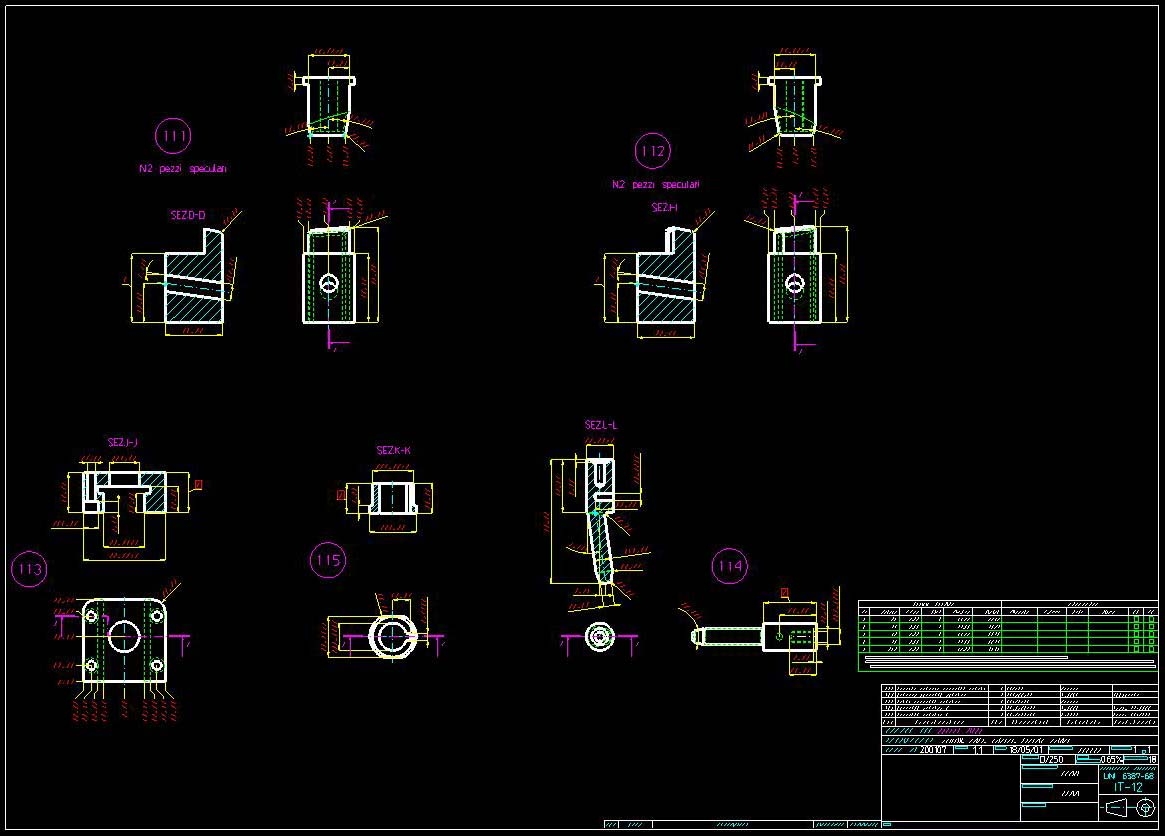Click the SEZ.L-L section title text
Image resolution: width=1165 pixels, height=836 pixels.
tap(601, 425)
